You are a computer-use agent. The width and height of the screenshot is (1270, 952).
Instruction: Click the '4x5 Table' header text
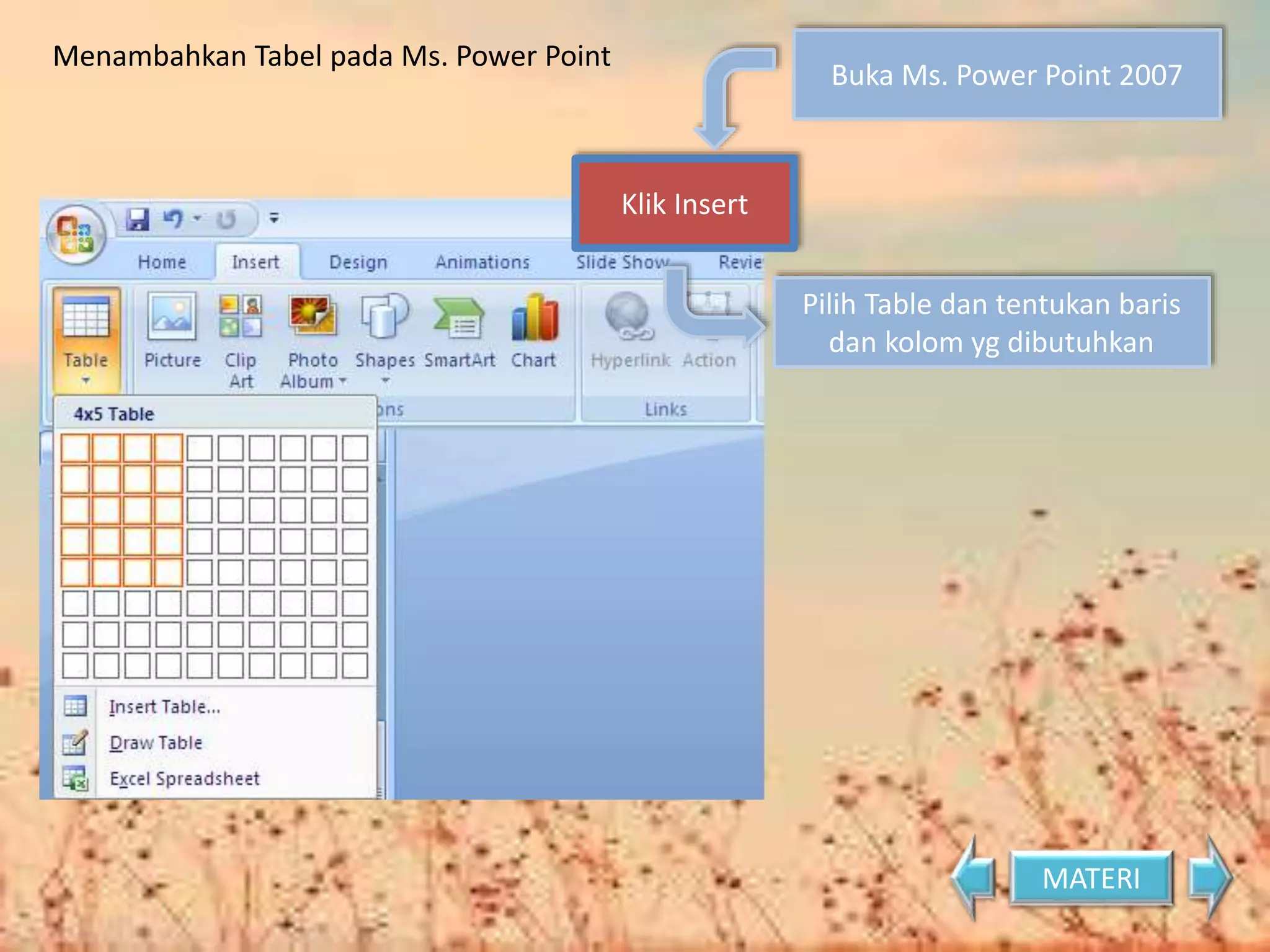point(113,414)
